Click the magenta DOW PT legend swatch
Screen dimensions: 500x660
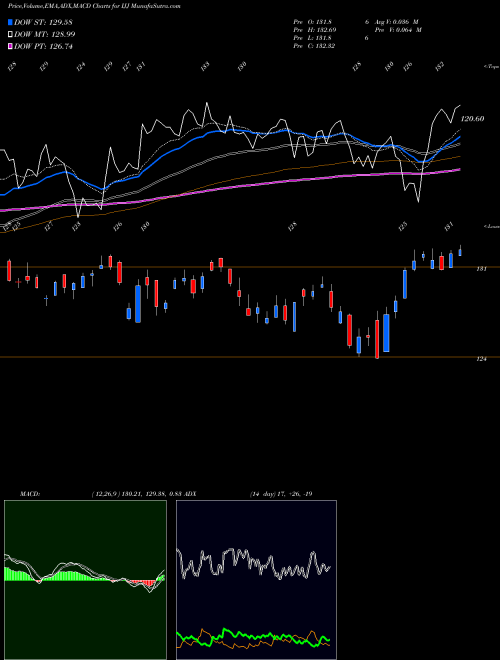pyautogui.click(x=10, y=46)
